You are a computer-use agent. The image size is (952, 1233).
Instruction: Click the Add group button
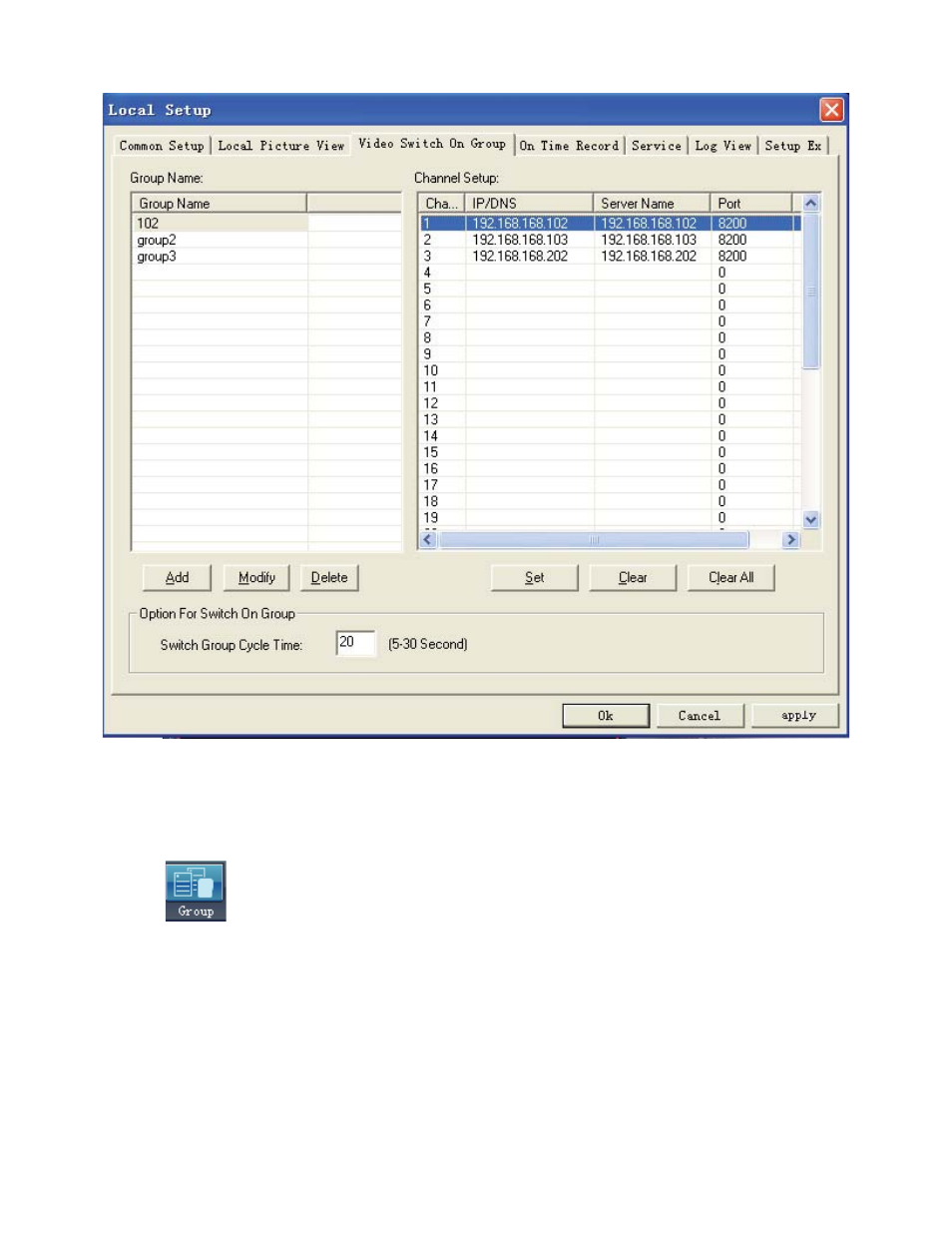[x=177, y=578]
